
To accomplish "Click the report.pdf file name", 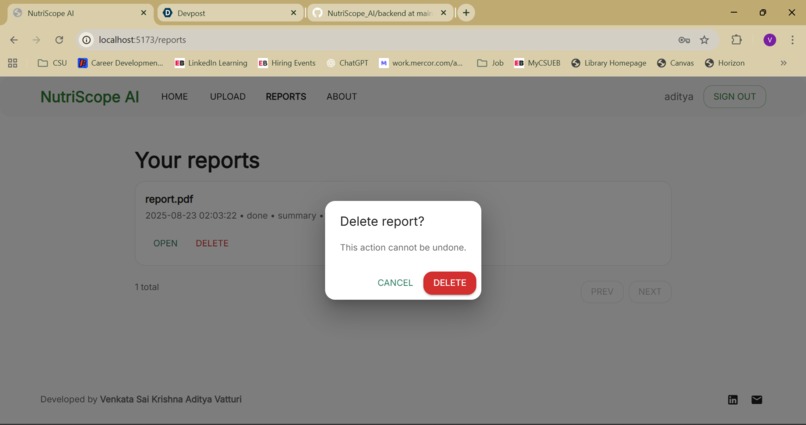I will click(x=169, y=199).
